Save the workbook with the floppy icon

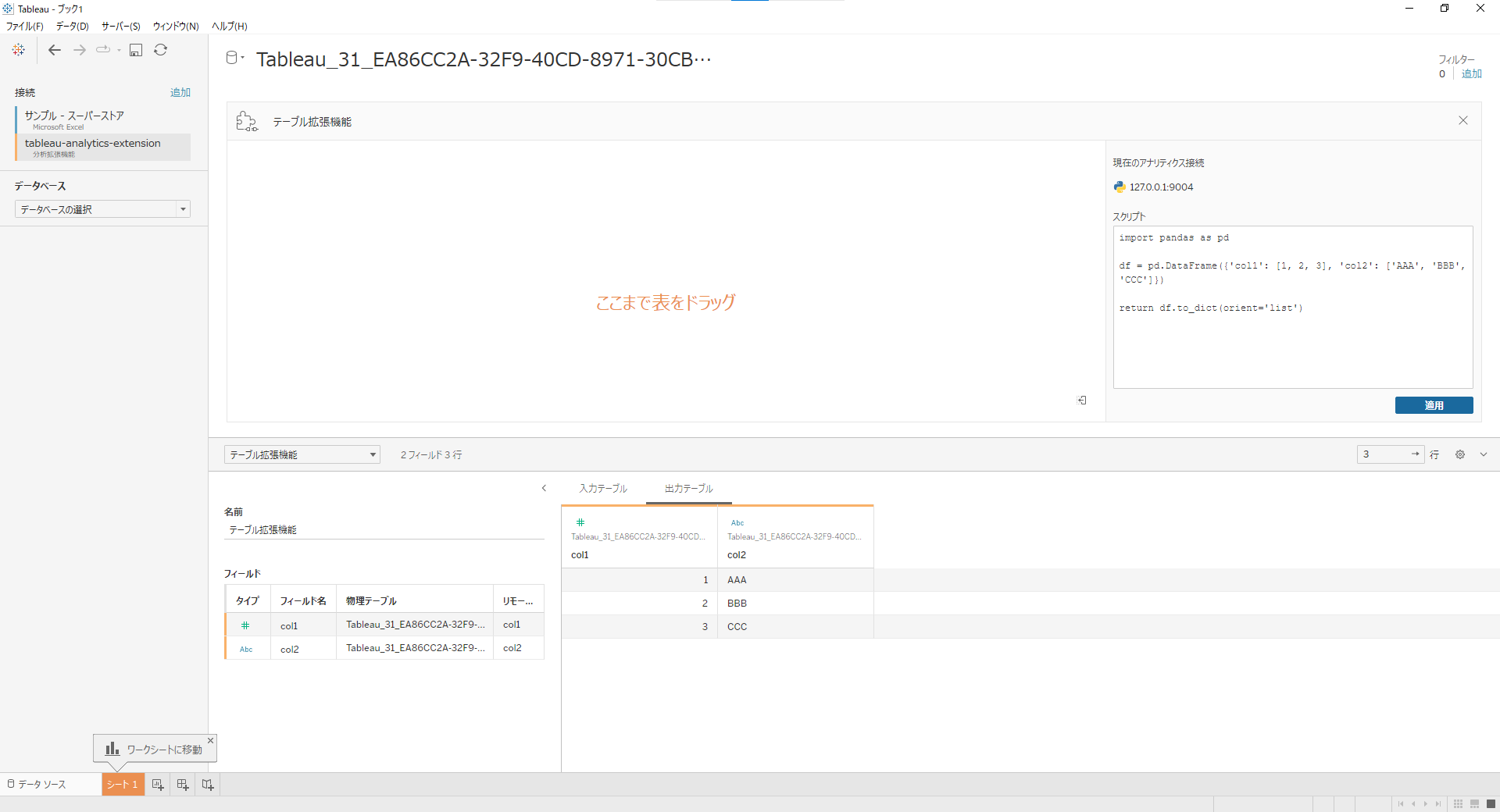click(136, 50)
